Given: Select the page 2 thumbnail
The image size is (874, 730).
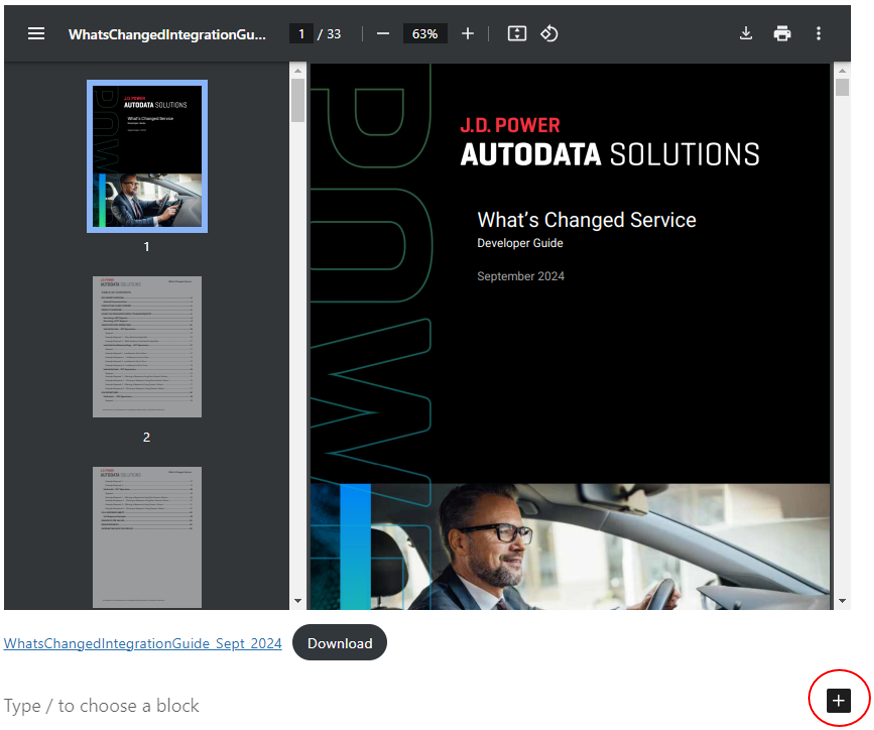Looking at the screenshot, I should 147,346.
